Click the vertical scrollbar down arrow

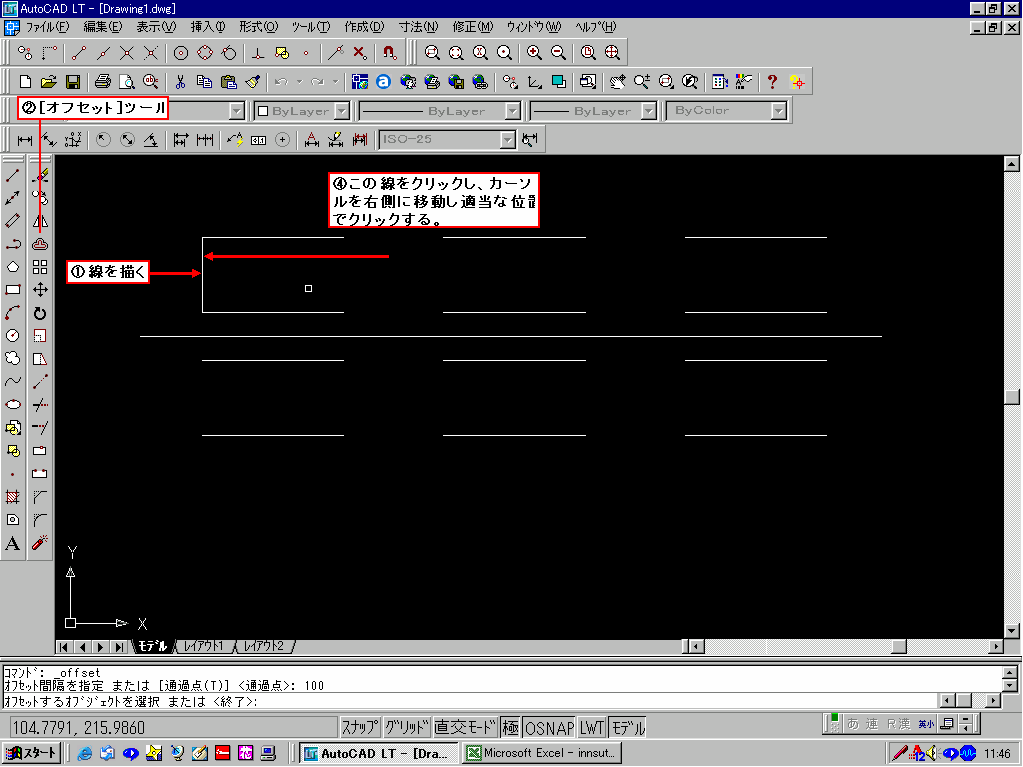coord(1011,631)
